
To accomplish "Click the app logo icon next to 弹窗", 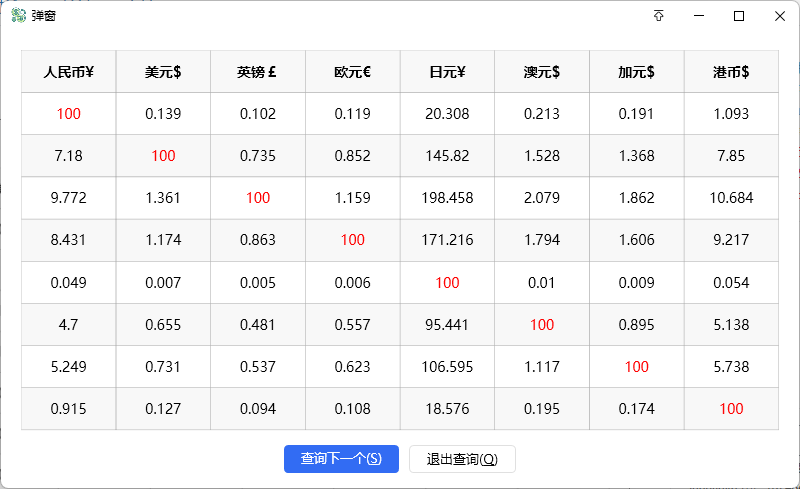I will point(18,16).
